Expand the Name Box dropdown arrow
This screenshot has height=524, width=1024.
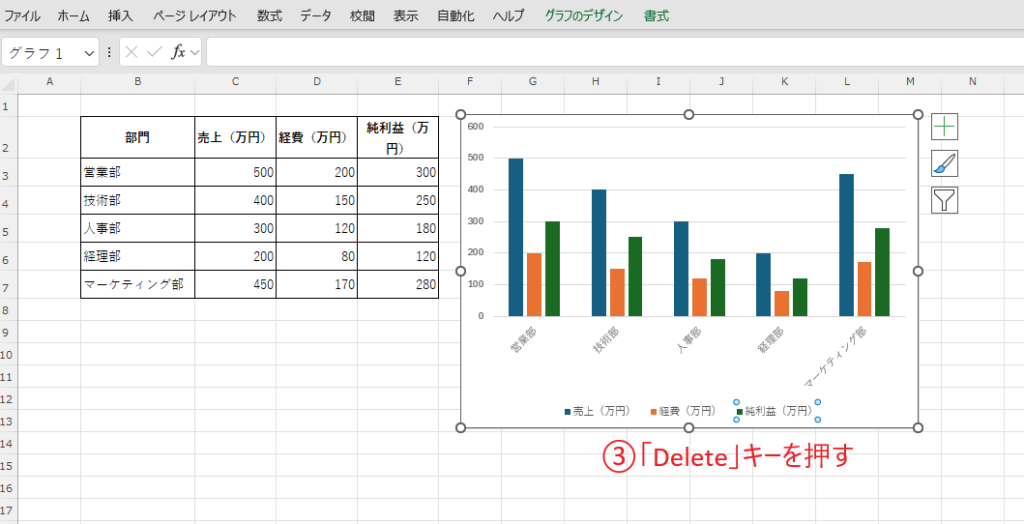(x=89, y=54)
